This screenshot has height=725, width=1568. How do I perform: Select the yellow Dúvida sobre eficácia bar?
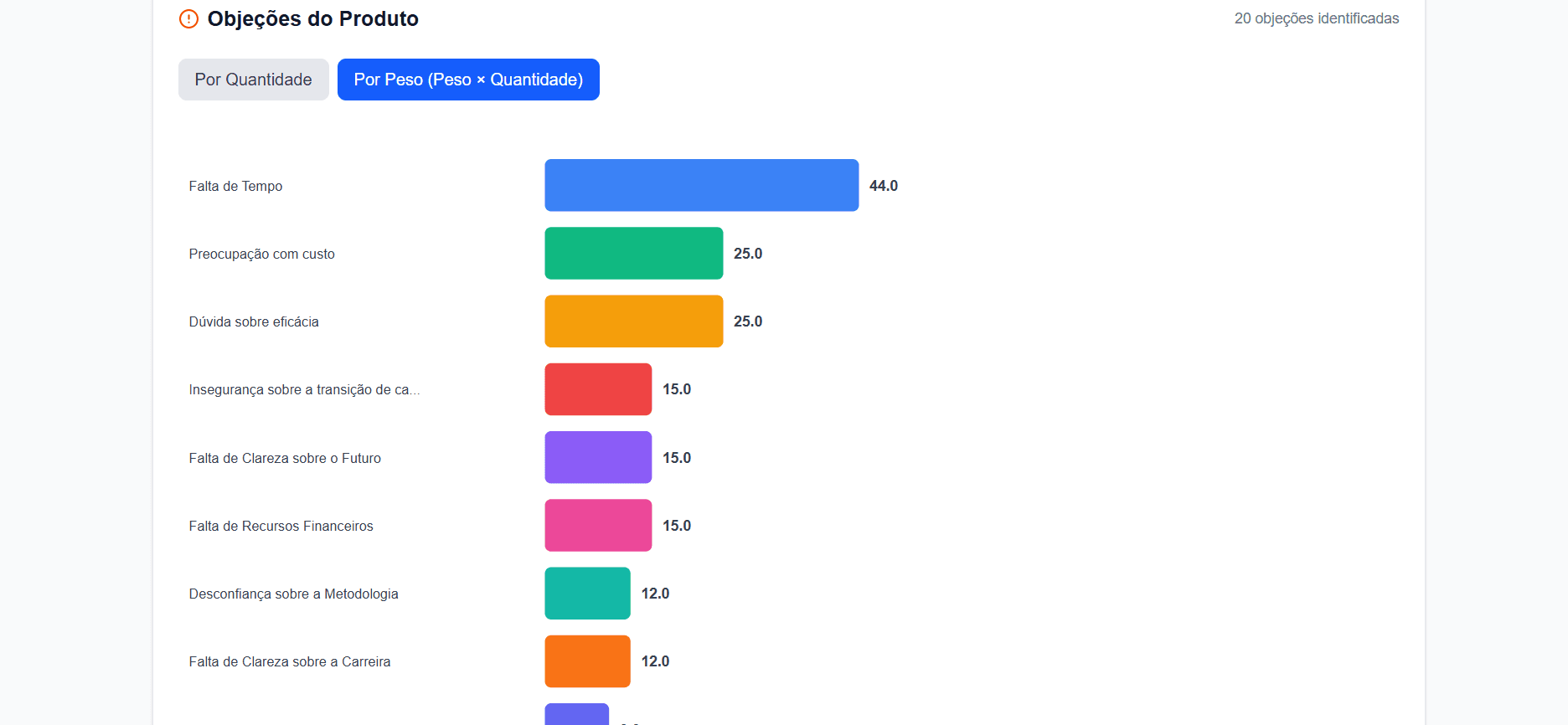point(633,321)
